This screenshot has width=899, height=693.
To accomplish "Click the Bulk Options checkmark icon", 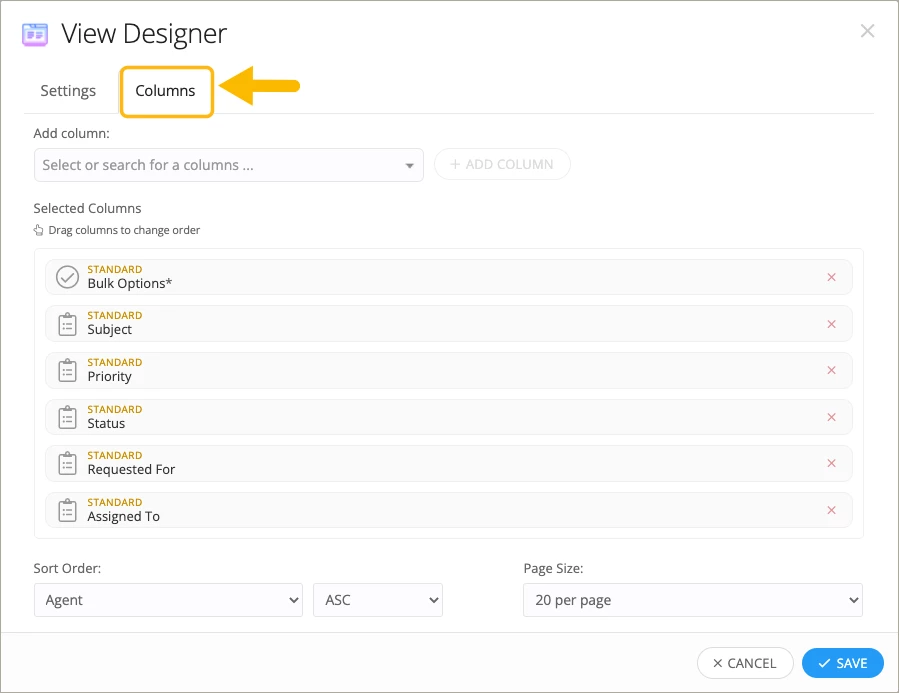I will (67, 277).
